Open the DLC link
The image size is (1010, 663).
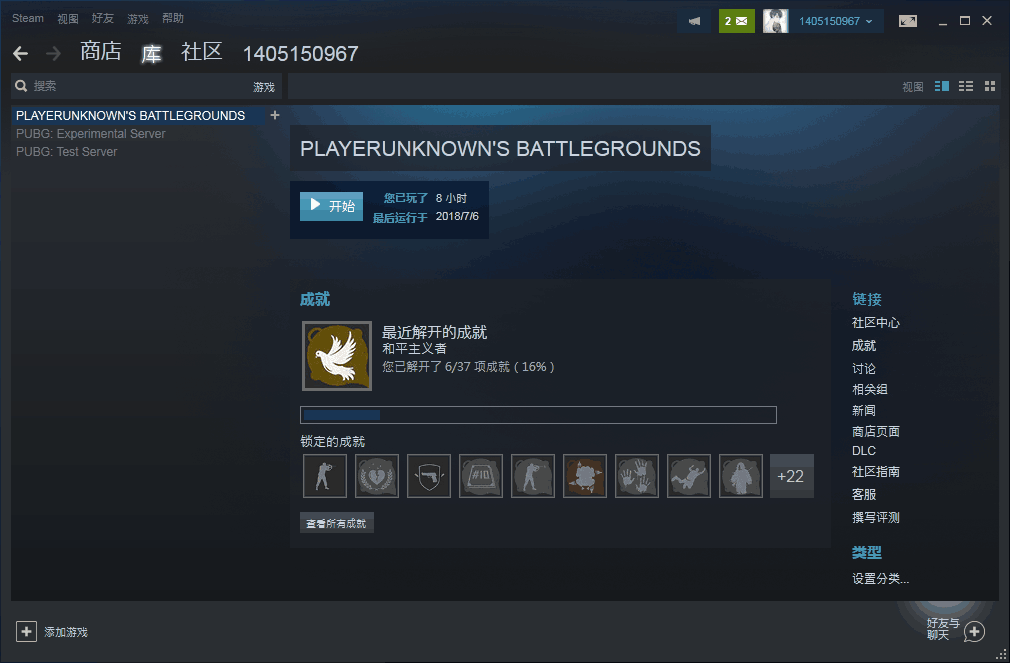864,450
